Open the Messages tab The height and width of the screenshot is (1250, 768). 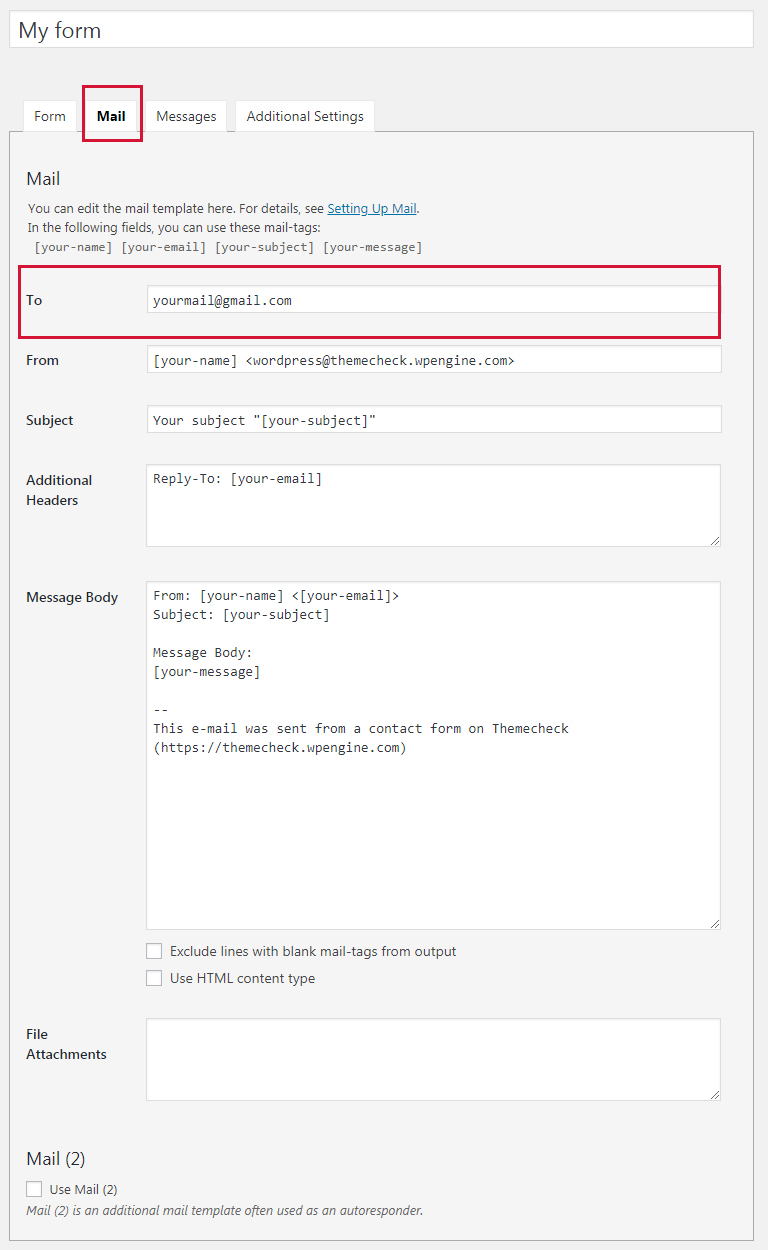186,116
